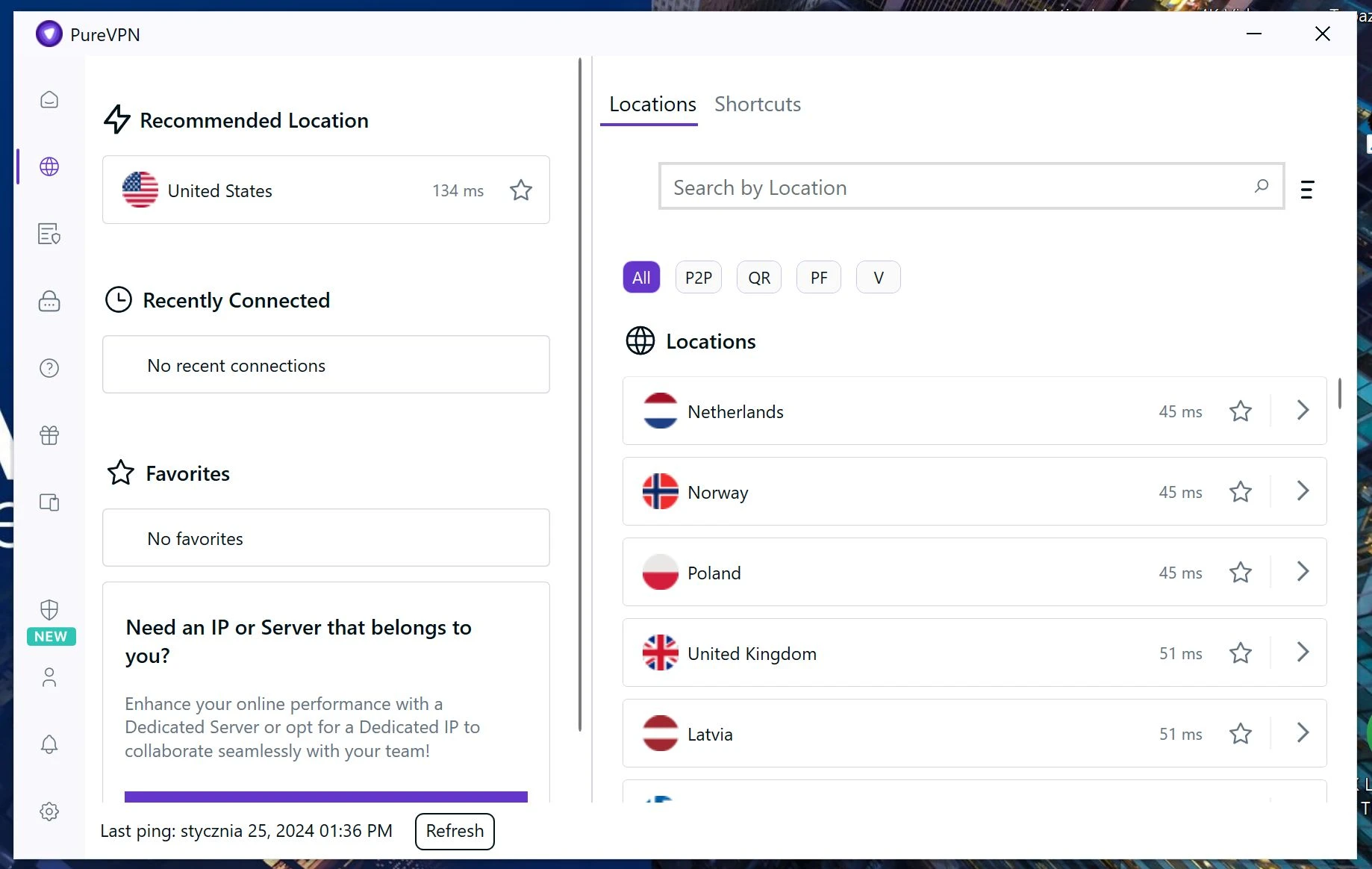
Task: Select the PF filter chip
Action: [x=819, y=277]
